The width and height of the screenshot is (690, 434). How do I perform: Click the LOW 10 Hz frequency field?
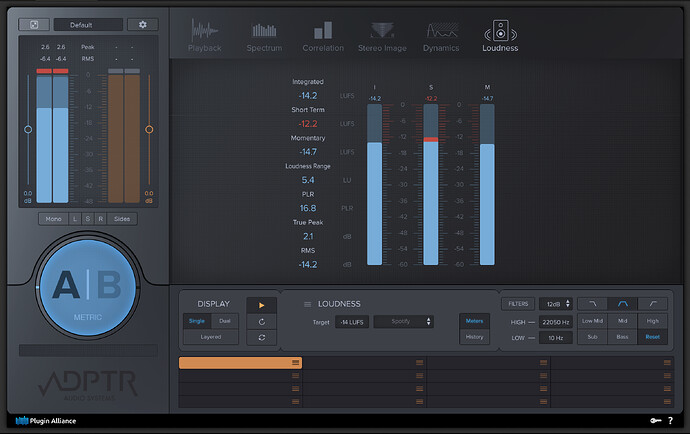[556, 338]
